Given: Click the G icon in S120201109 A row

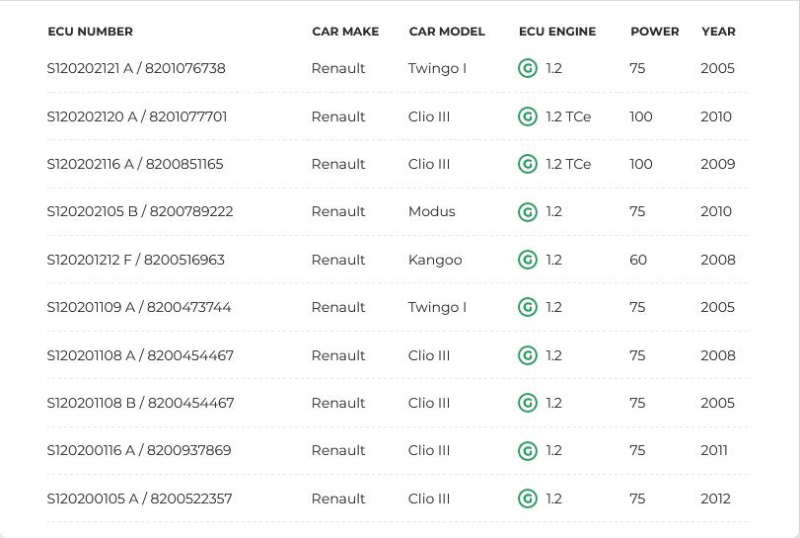Looking at the screenshot, I should [527, 307].
